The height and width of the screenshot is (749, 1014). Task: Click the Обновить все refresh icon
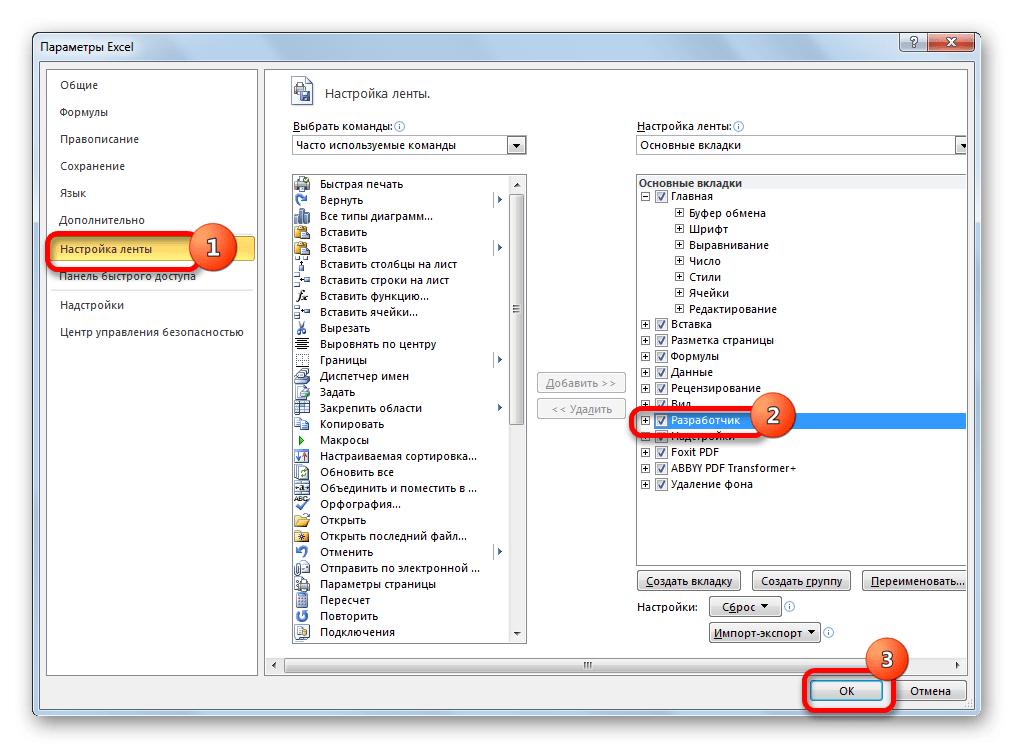coord(302,472)
